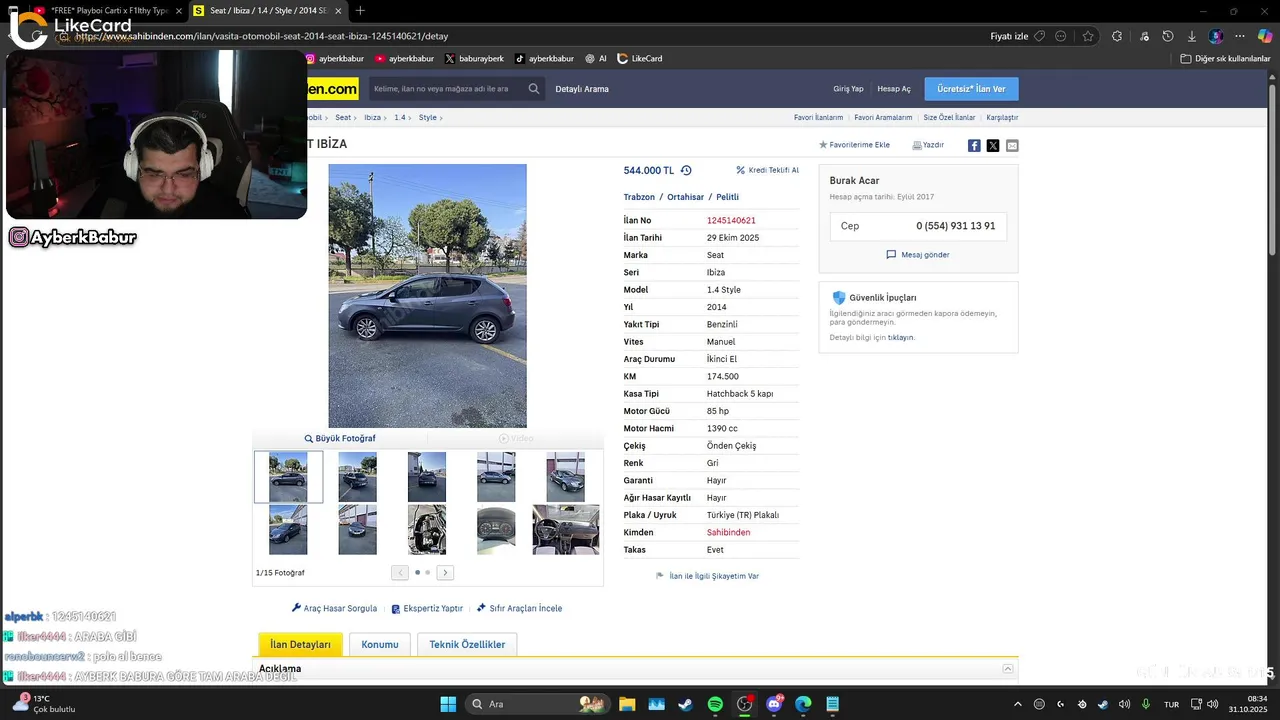Click browser favorite star icon
This screenshot has height=720, width=1280.
click(x=1088, y=36)
